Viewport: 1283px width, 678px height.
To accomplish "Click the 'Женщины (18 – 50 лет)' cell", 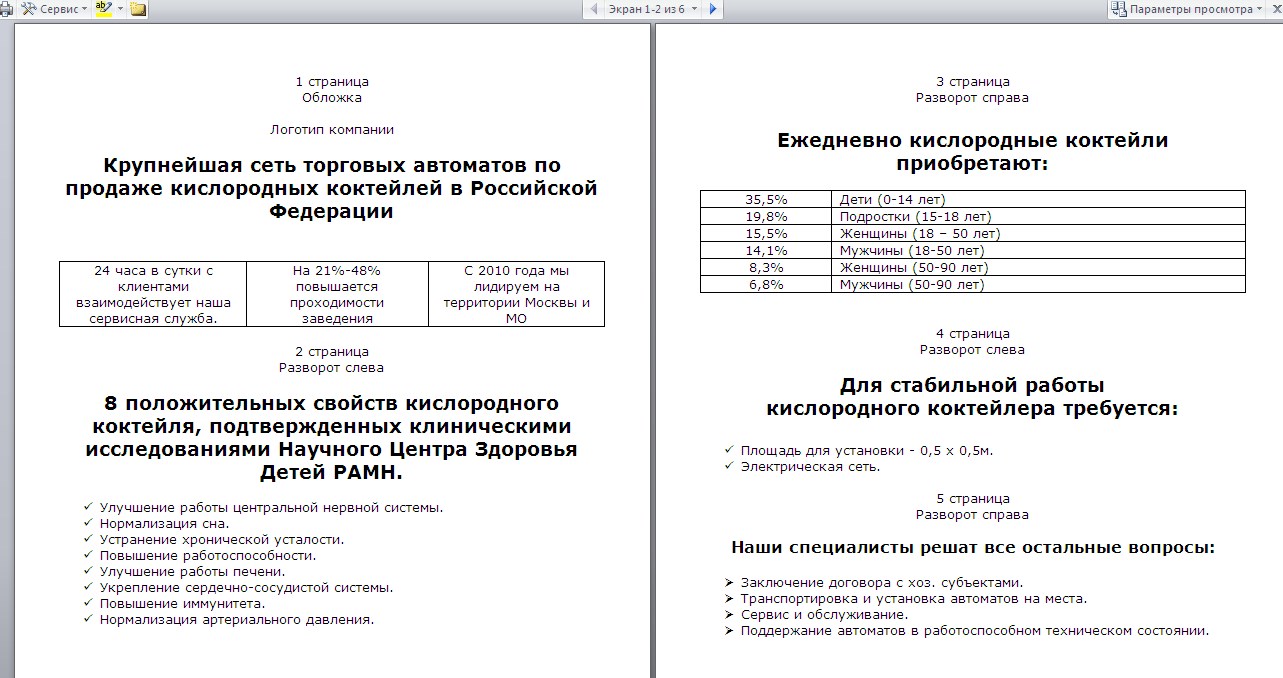I will click(x=1038, y=233).
